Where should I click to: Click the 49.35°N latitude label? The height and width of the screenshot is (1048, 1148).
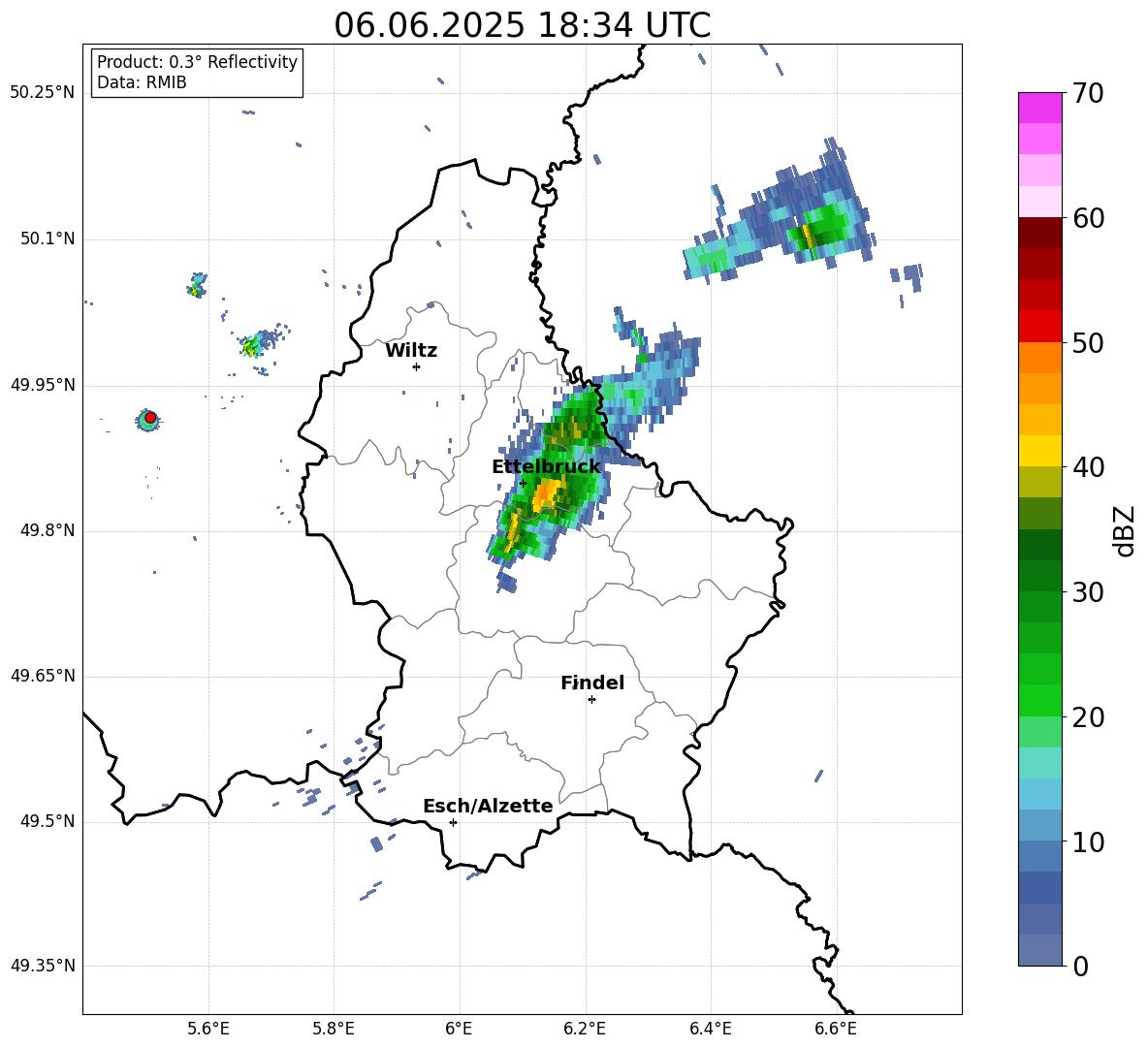coord(43,966)
